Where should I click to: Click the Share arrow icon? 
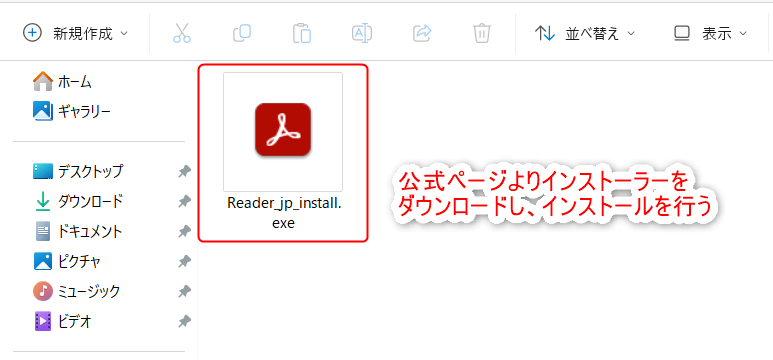[x=422, y=34]
